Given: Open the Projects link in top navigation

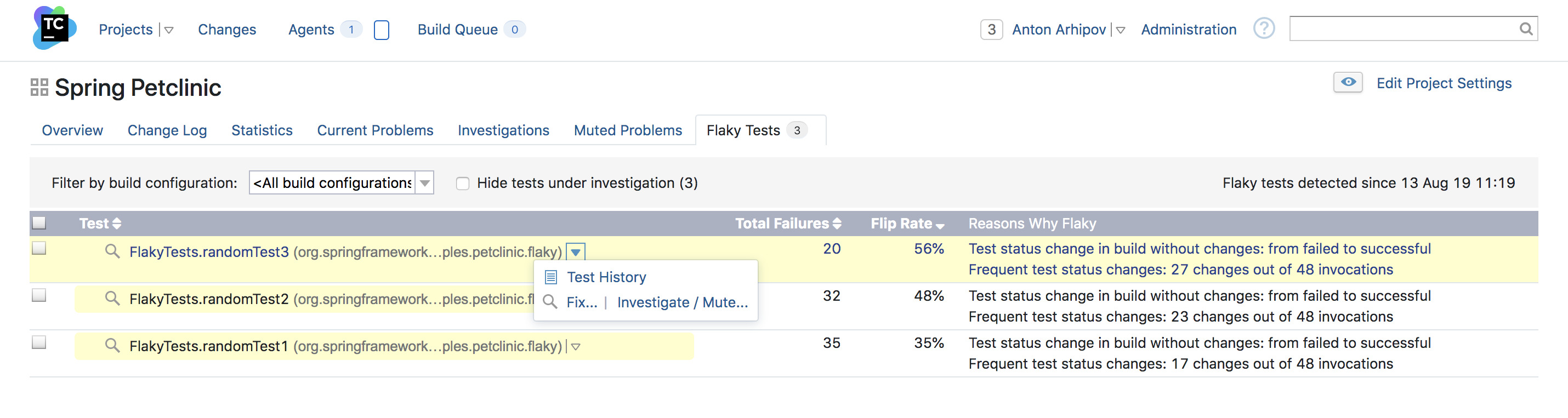Looking at the screenshot, I should coord(126,29).
